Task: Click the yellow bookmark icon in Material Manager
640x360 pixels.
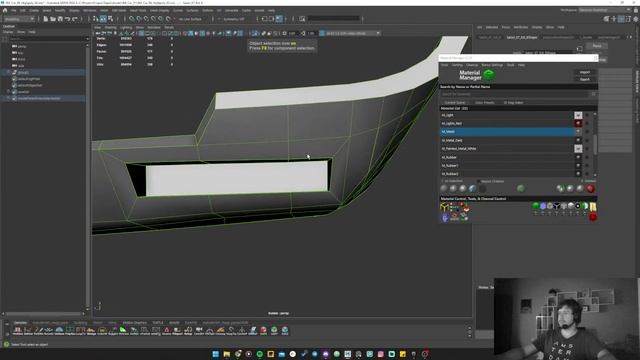Action: click(x=593, y=207)
